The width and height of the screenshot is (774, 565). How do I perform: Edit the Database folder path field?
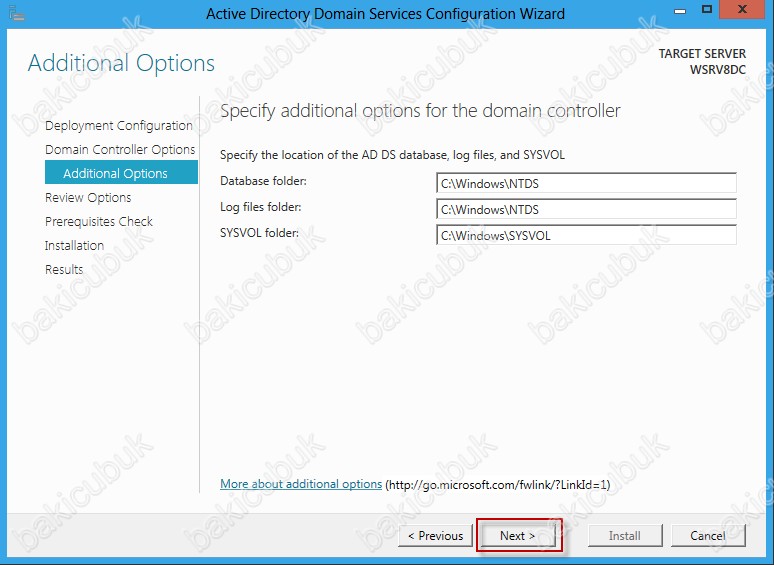586,183
